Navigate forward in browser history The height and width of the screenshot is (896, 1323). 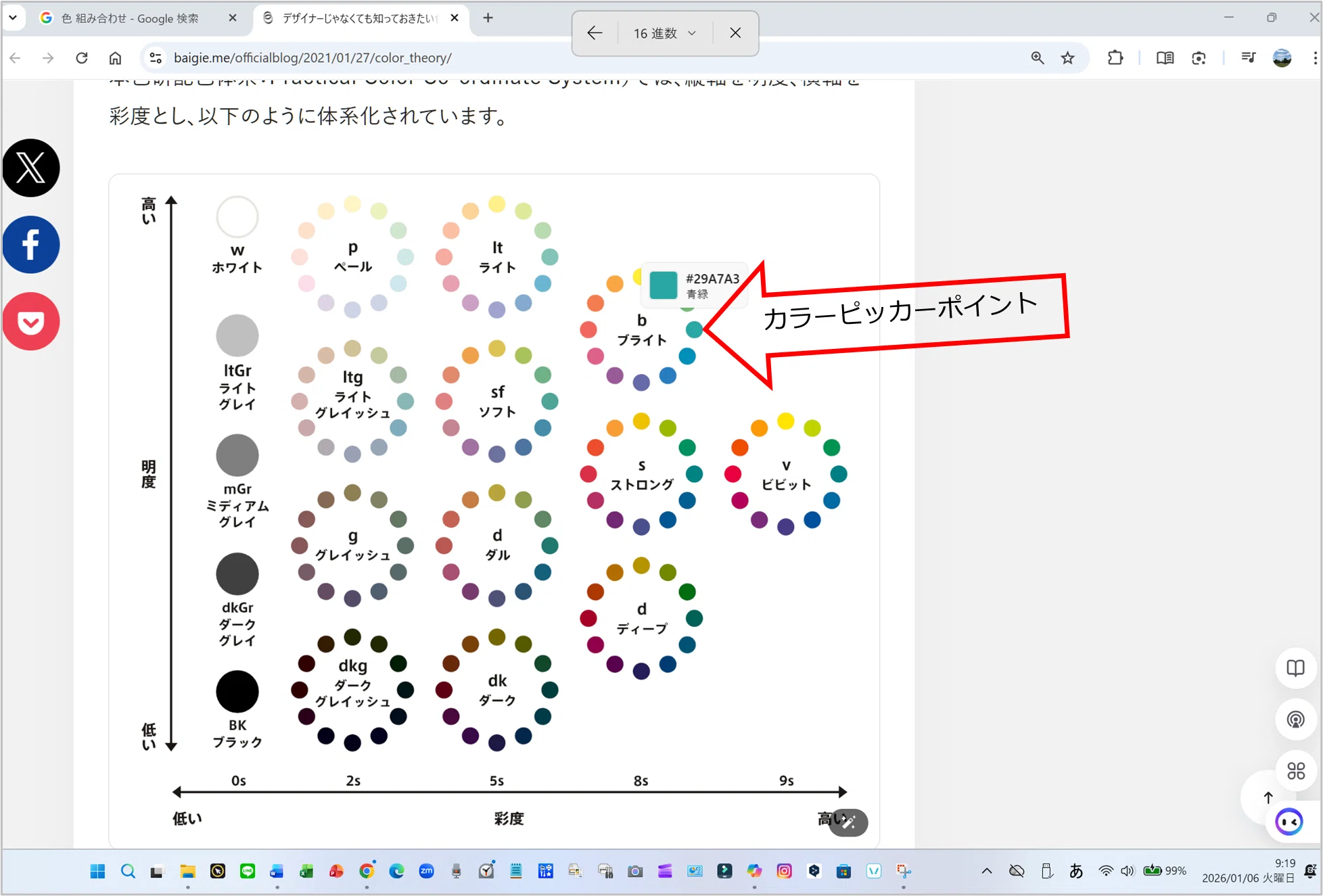click(x=48, y=58)
